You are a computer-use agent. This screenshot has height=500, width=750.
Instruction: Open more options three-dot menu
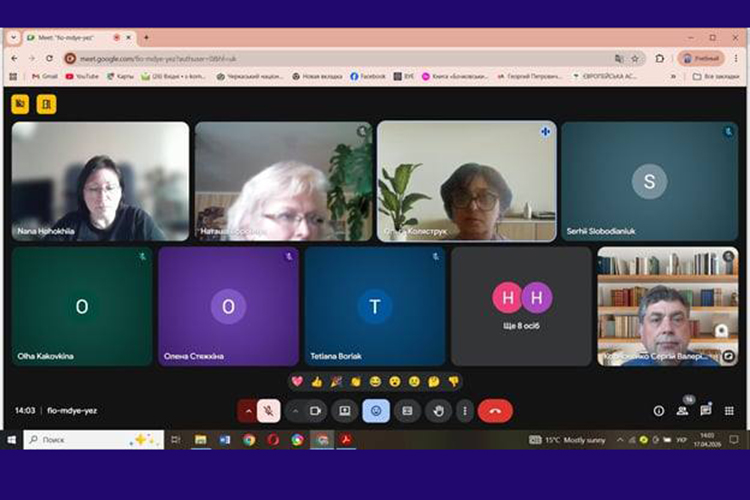(464, 410)
